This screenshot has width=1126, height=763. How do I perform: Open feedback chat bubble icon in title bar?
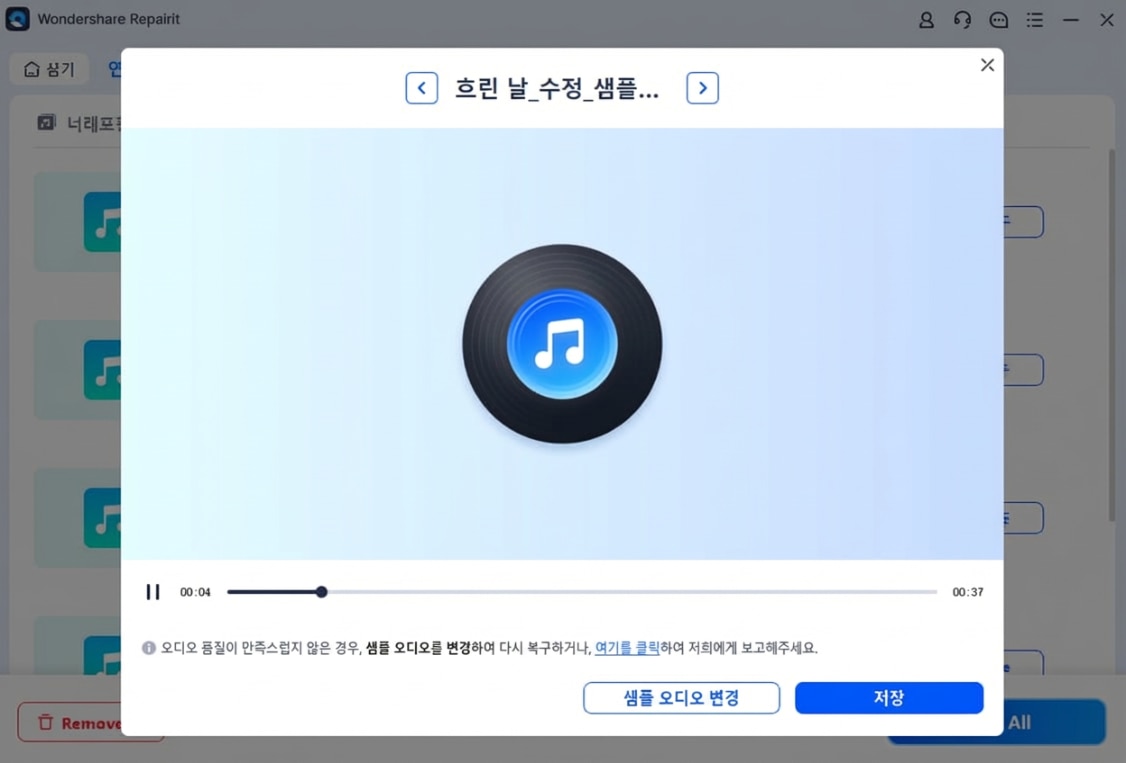pos(998,19)
